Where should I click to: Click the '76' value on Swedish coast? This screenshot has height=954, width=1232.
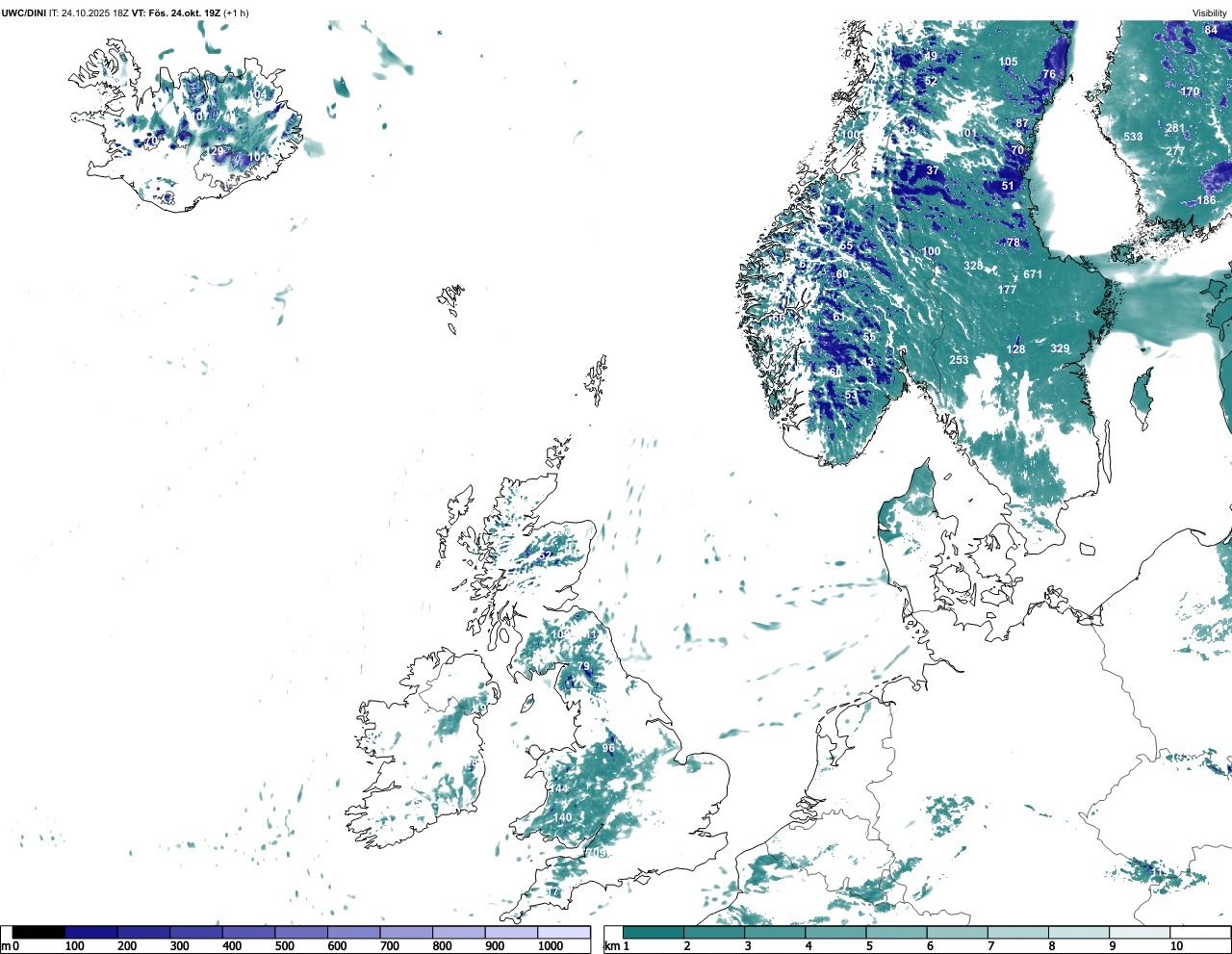coord(1049,74)
